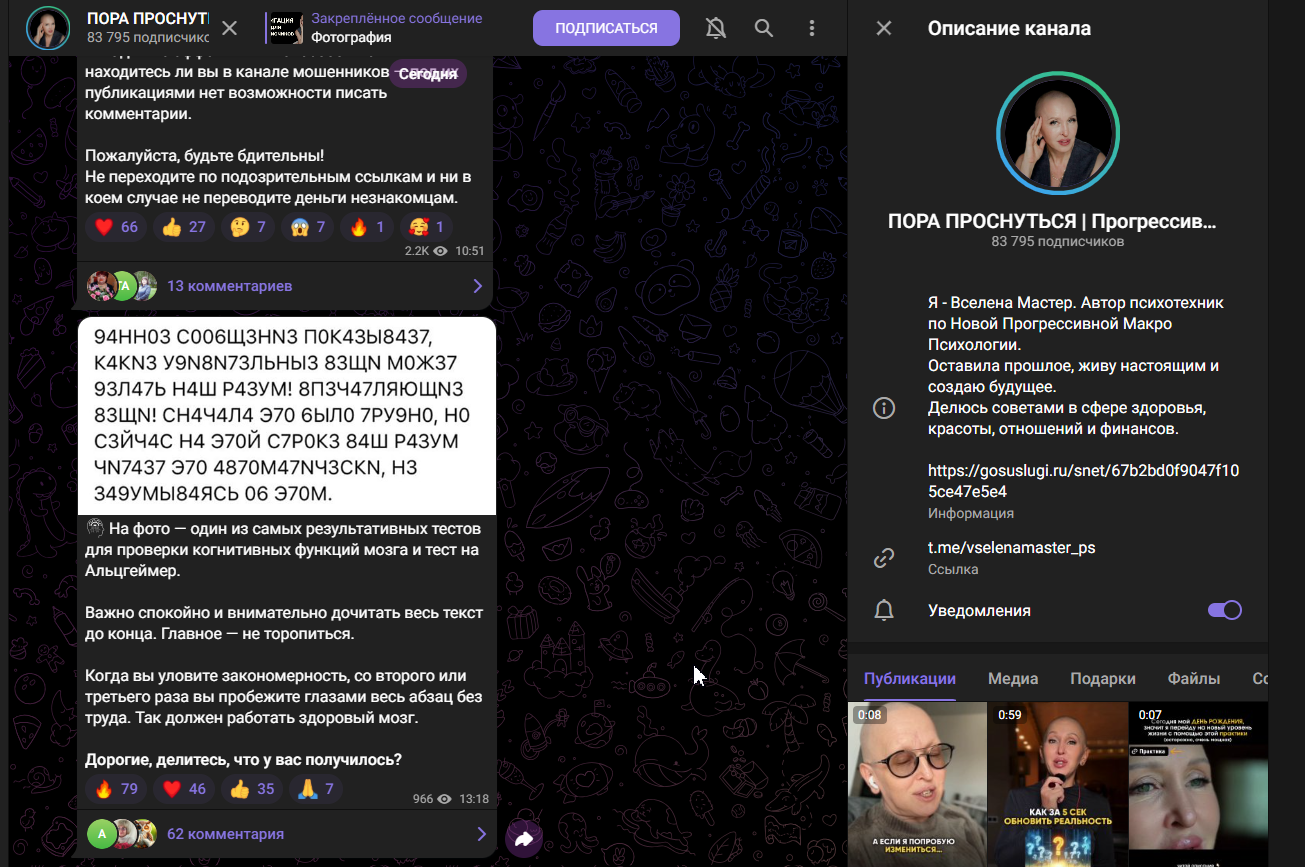Image resolution: width=1305 pixels, height=867 pixels.
Task: Open the coded text image in post
Action: click(x=287, y=415)
